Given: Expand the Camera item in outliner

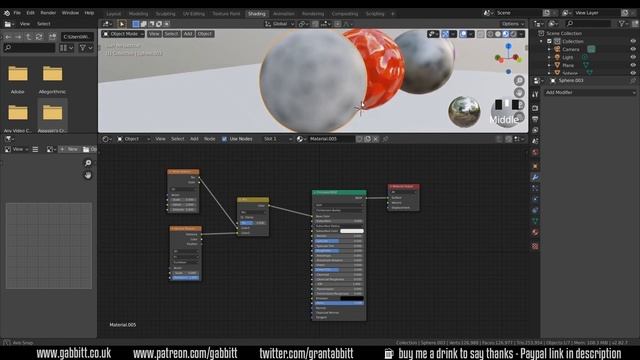Looking at the screenshot, I should 549,49.
